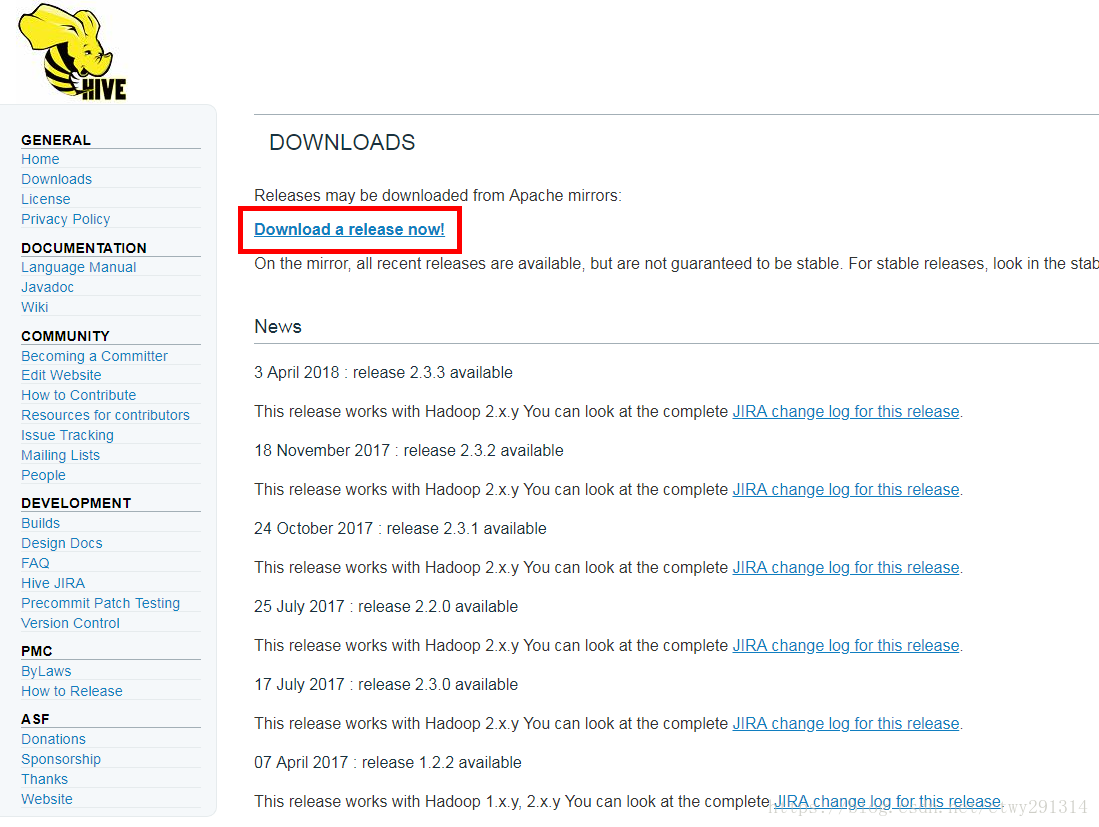
Task: Open How to Contribute
Action: [78, 395]
